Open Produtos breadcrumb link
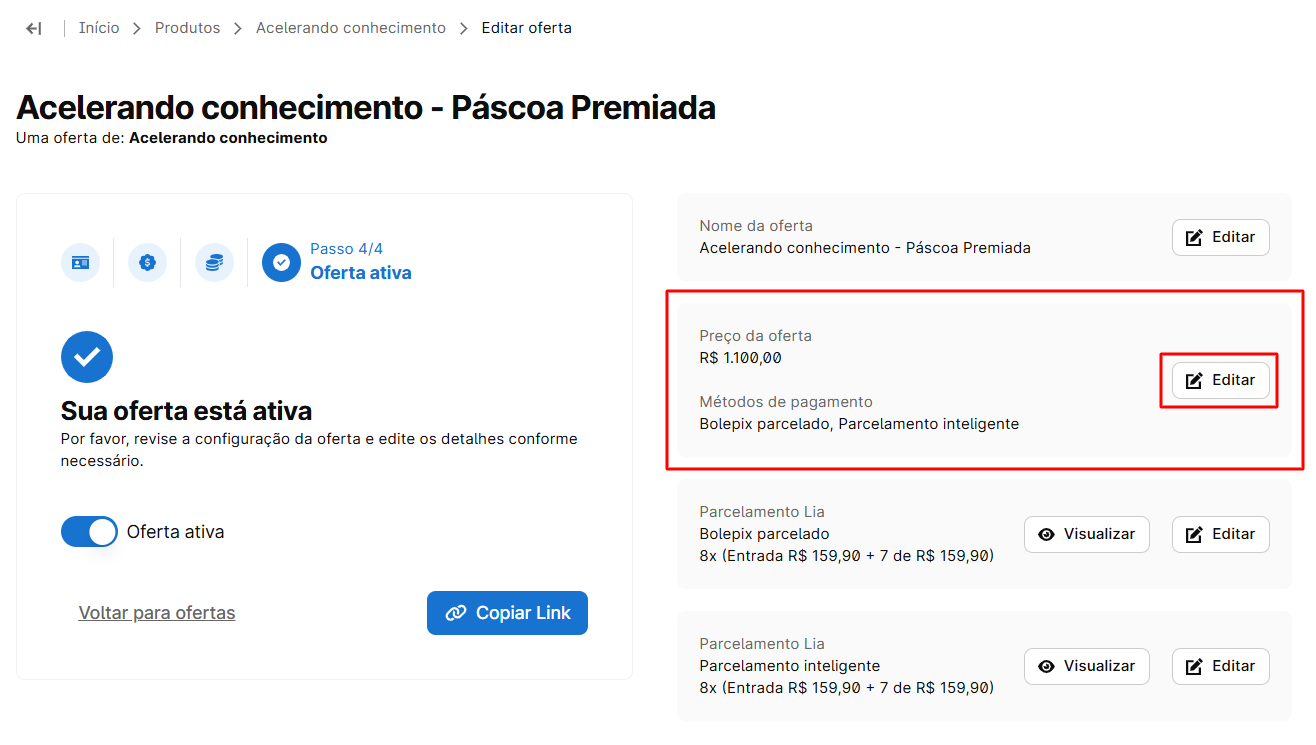Image resolution: width=1316 pixels, height=745 pixels. (187, 28)
